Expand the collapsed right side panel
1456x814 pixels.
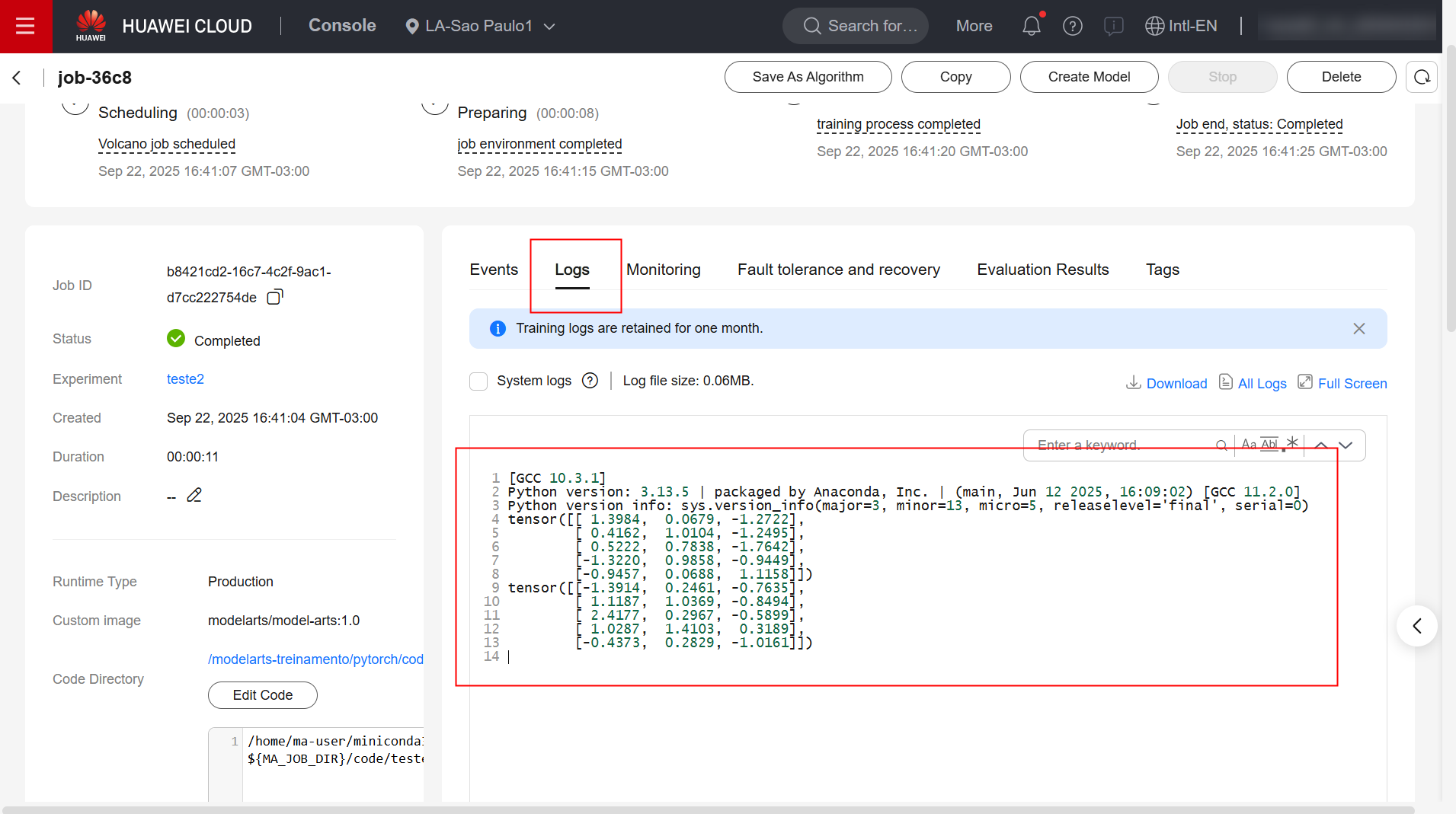click(1416, 626)
